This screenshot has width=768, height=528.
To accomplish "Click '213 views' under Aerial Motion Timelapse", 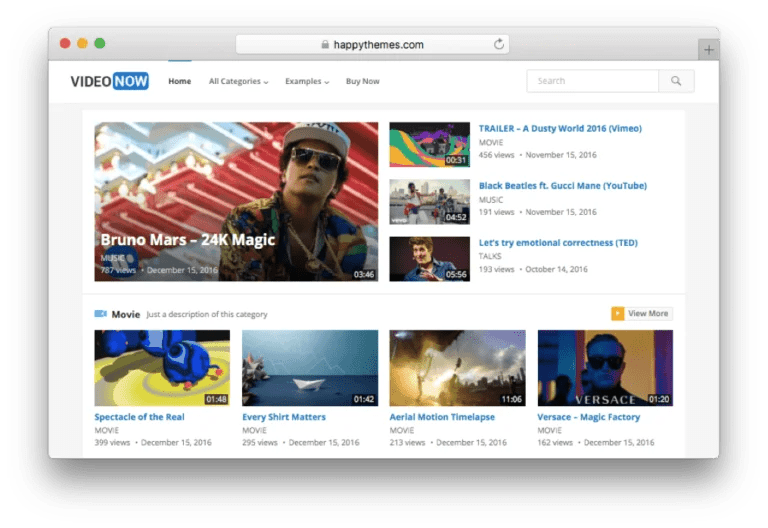I will [x=407, y=442].
